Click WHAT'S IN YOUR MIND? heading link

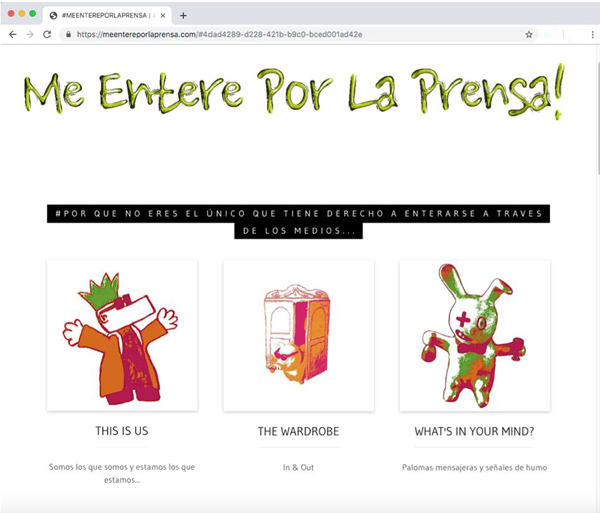coord(474,431)
